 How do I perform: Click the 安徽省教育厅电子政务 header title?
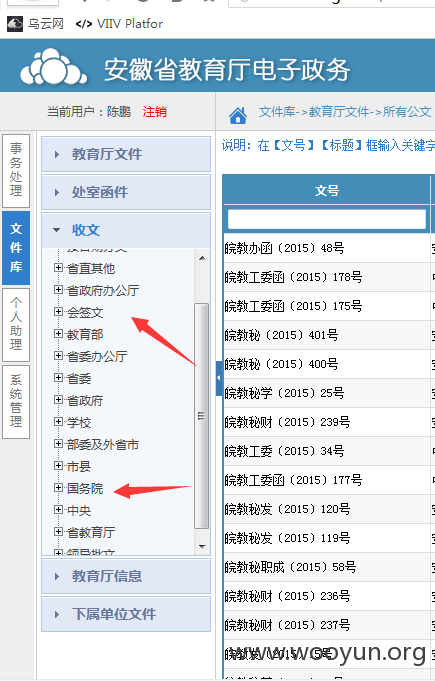(x=227, y=69)
